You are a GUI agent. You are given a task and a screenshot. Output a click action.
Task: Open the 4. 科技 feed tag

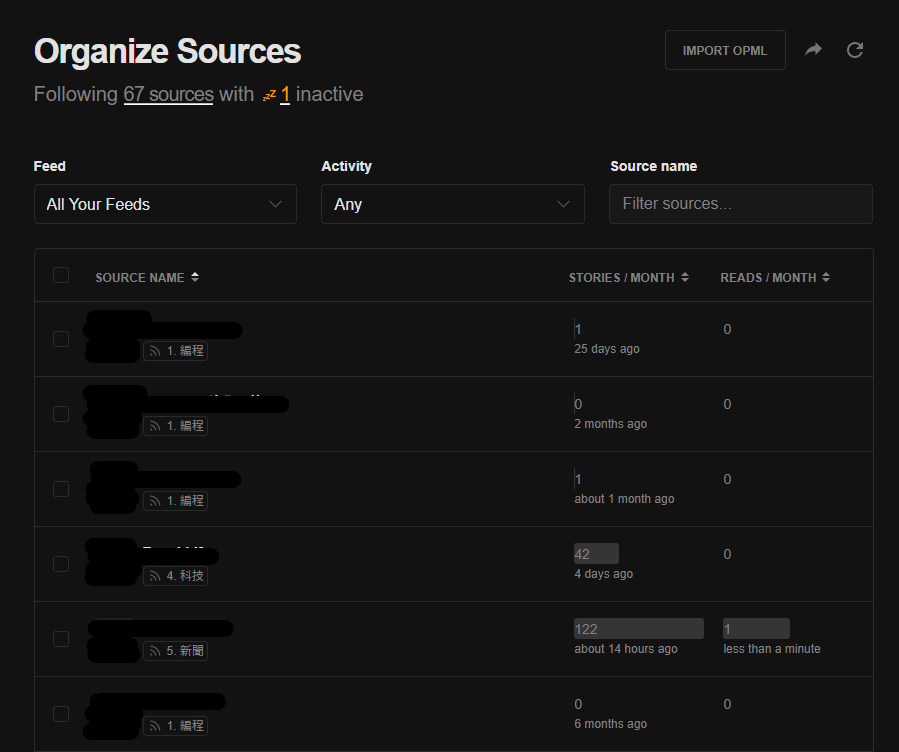pos(175,576)
